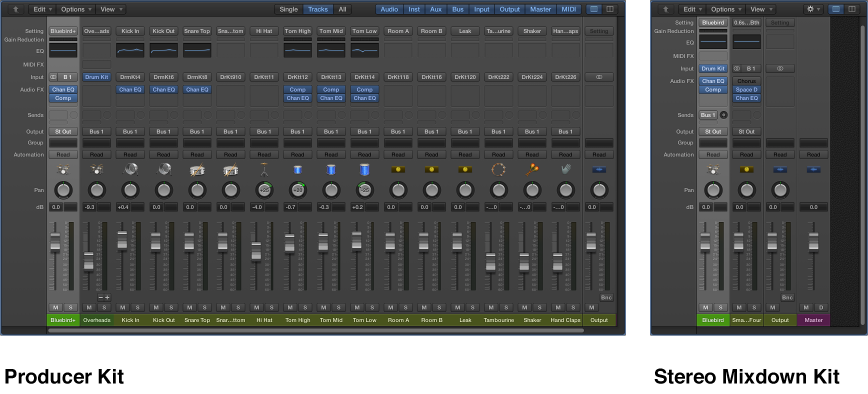Click the Snare Top channel snare icon
The image size is (868, 394).
pos(197,170)
